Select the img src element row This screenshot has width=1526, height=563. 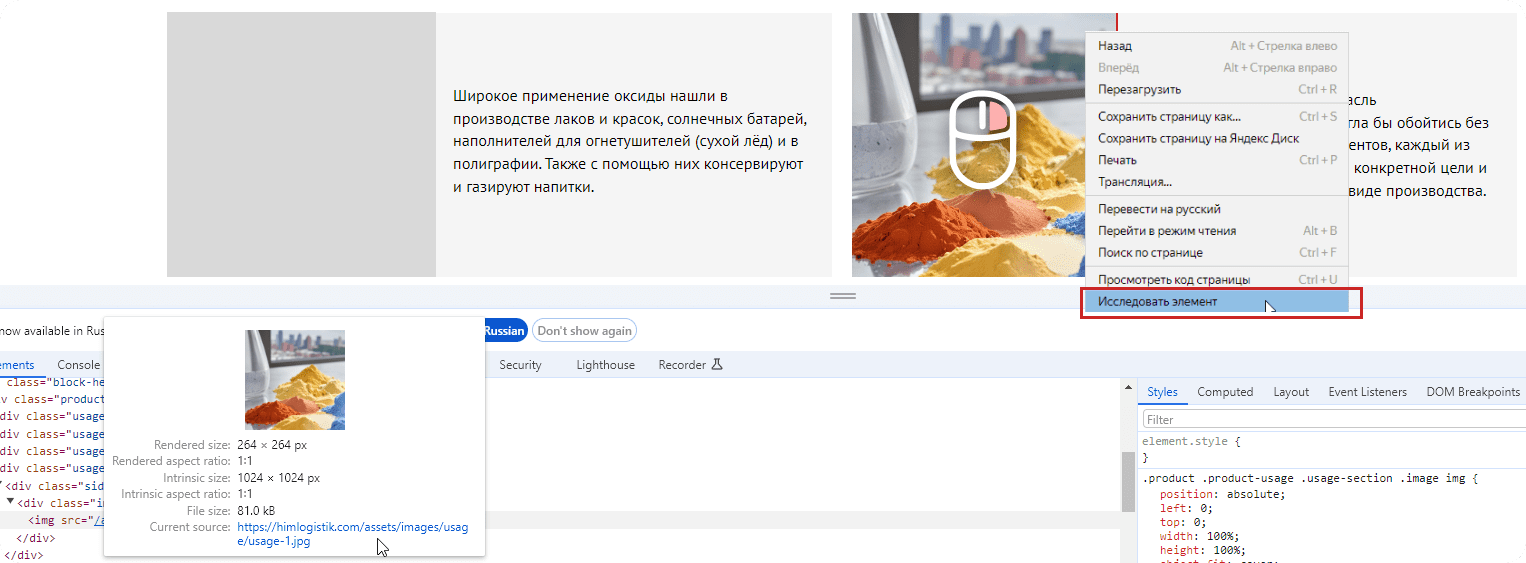[x=560, y=520]
